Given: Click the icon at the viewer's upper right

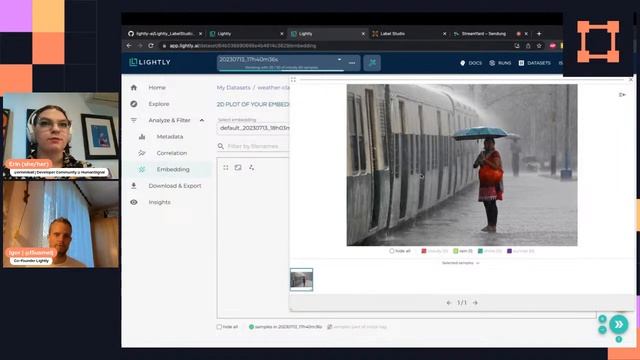Looking at the screenshot, I should [x=622, y=95].
